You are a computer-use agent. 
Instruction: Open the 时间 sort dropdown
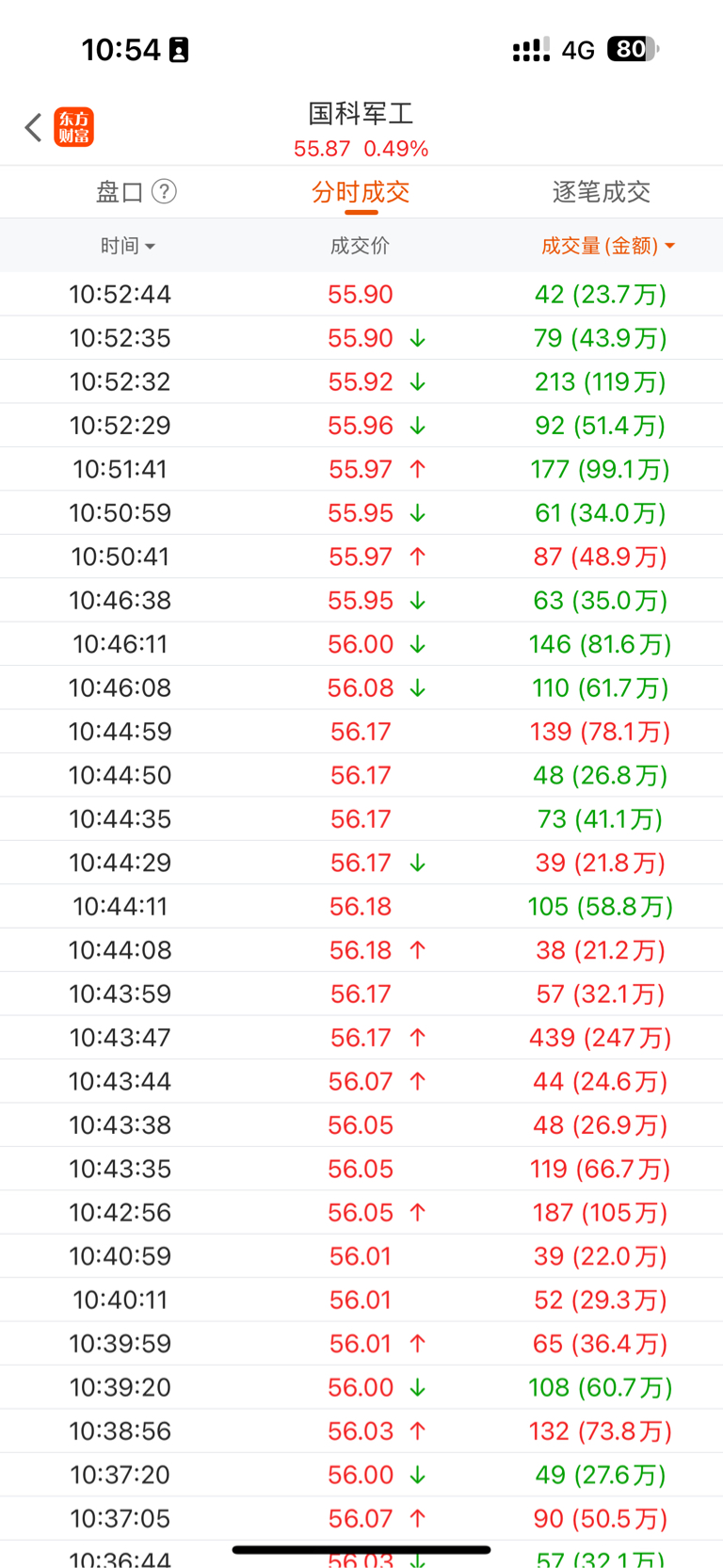(128, 246)
